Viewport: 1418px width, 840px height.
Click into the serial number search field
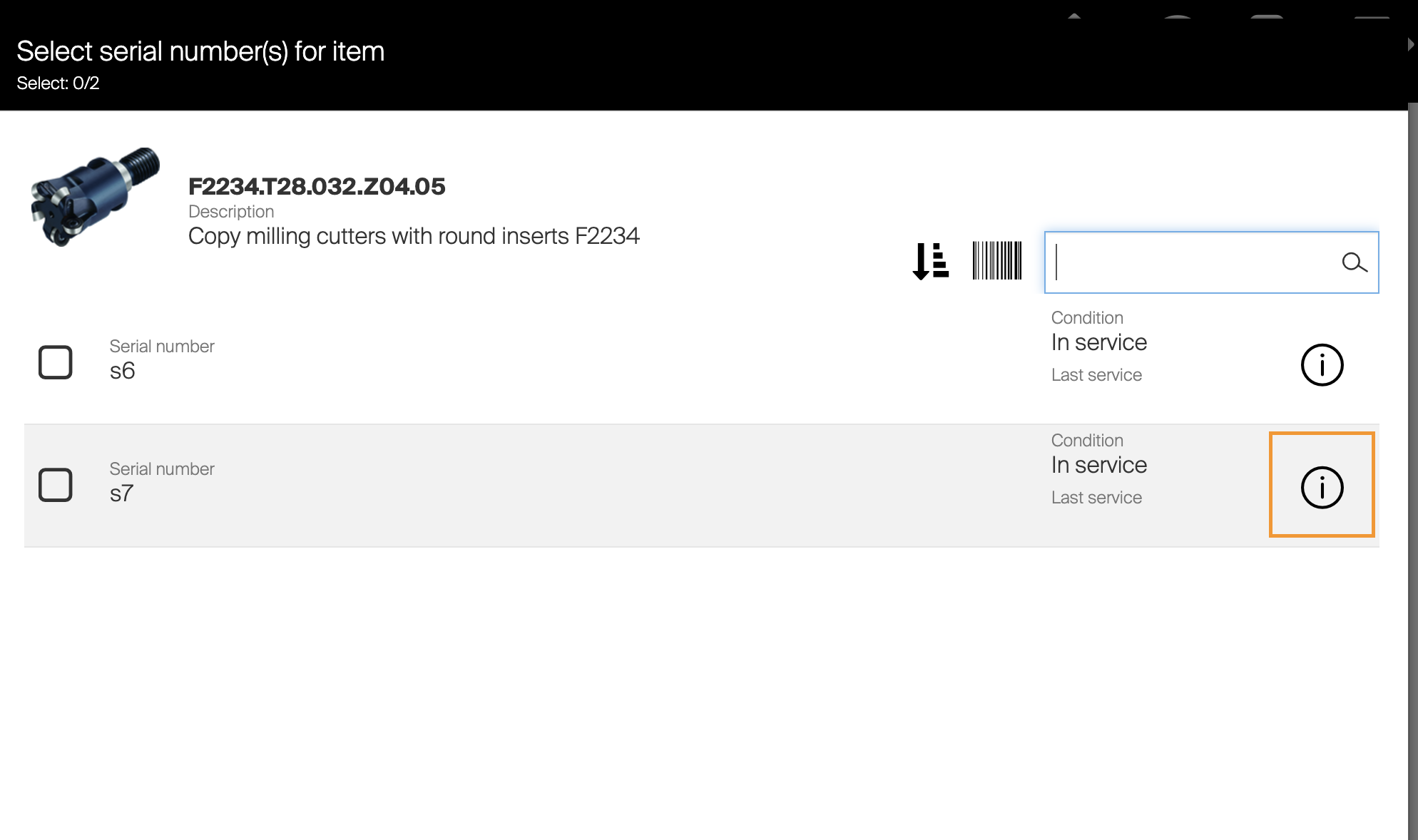1191,262
